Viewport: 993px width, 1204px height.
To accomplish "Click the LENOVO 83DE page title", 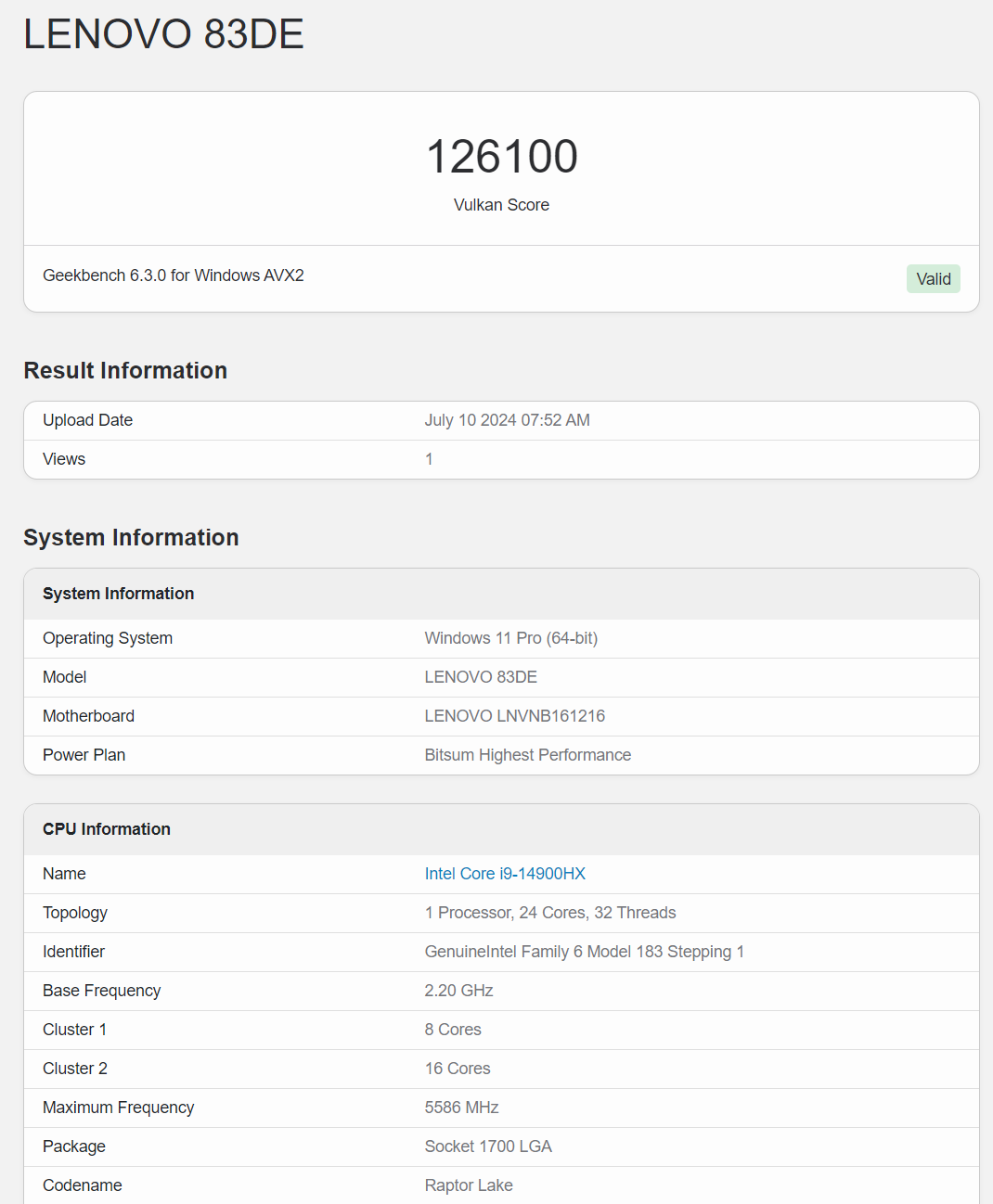I will (163, 34).
